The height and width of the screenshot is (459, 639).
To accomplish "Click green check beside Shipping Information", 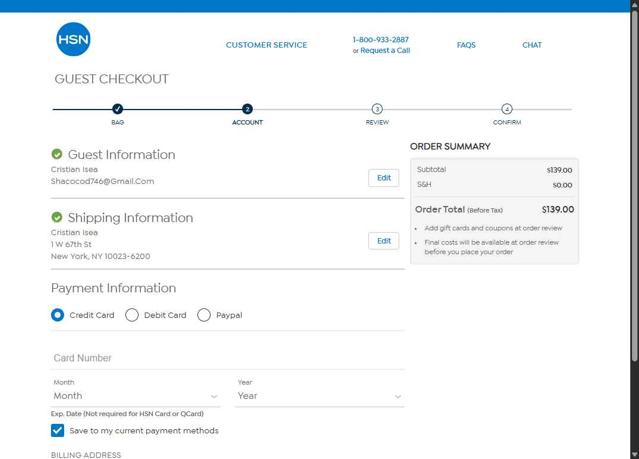I will [57, 218].
